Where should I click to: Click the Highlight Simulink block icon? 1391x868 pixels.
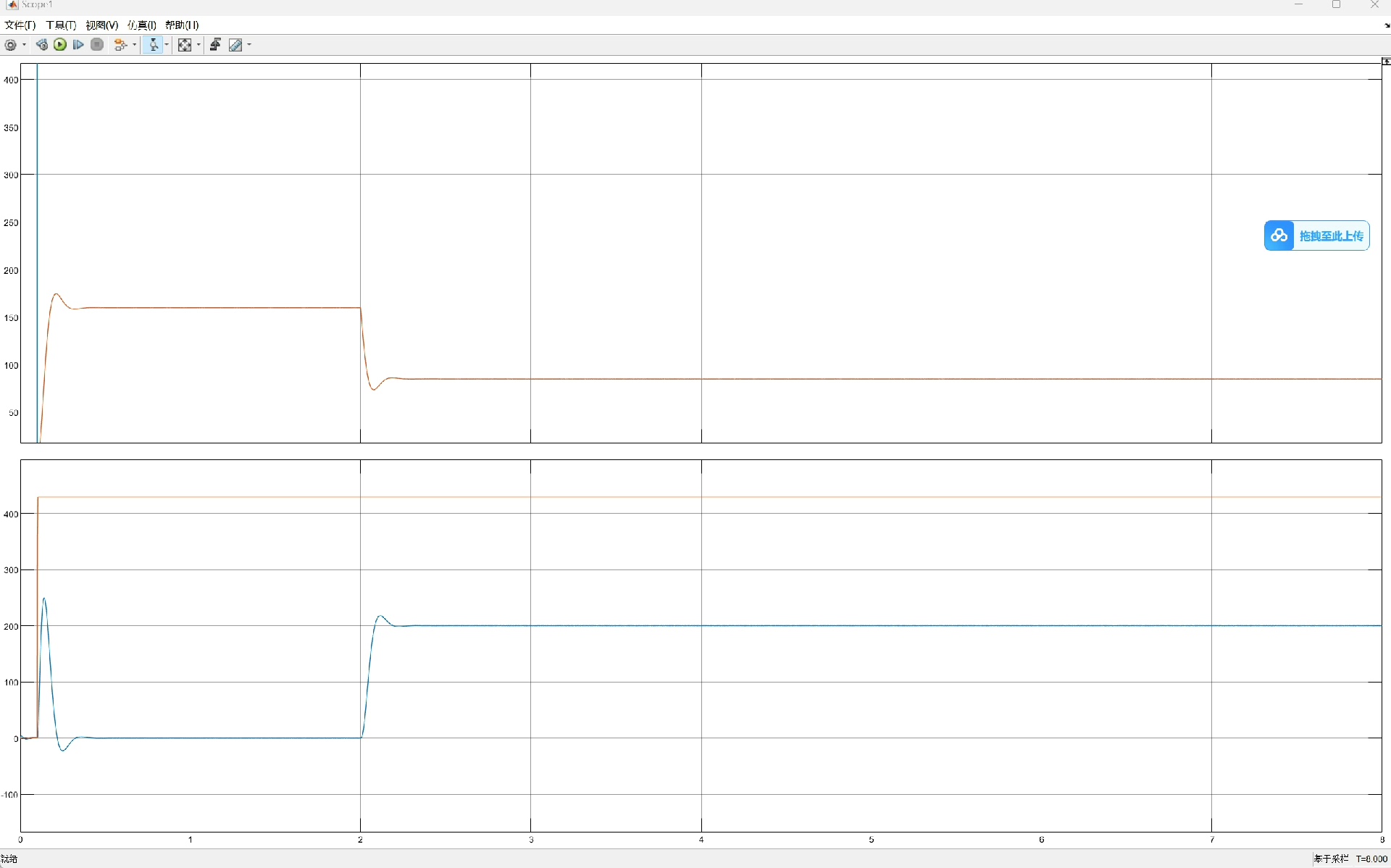click(120, 45)
